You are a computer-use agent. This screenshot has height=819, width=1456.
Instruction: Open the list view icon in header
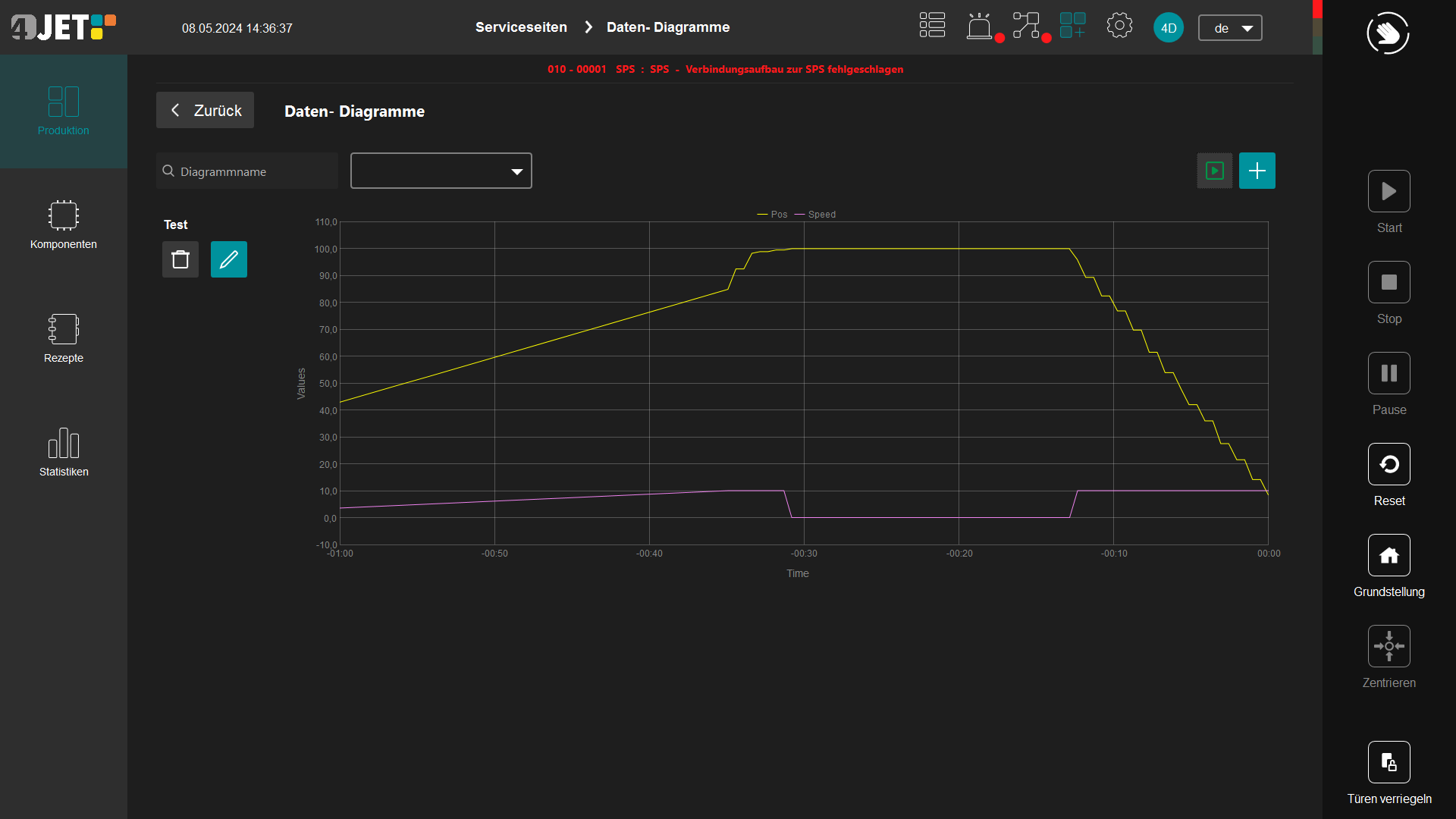click(x=932, y=25)
